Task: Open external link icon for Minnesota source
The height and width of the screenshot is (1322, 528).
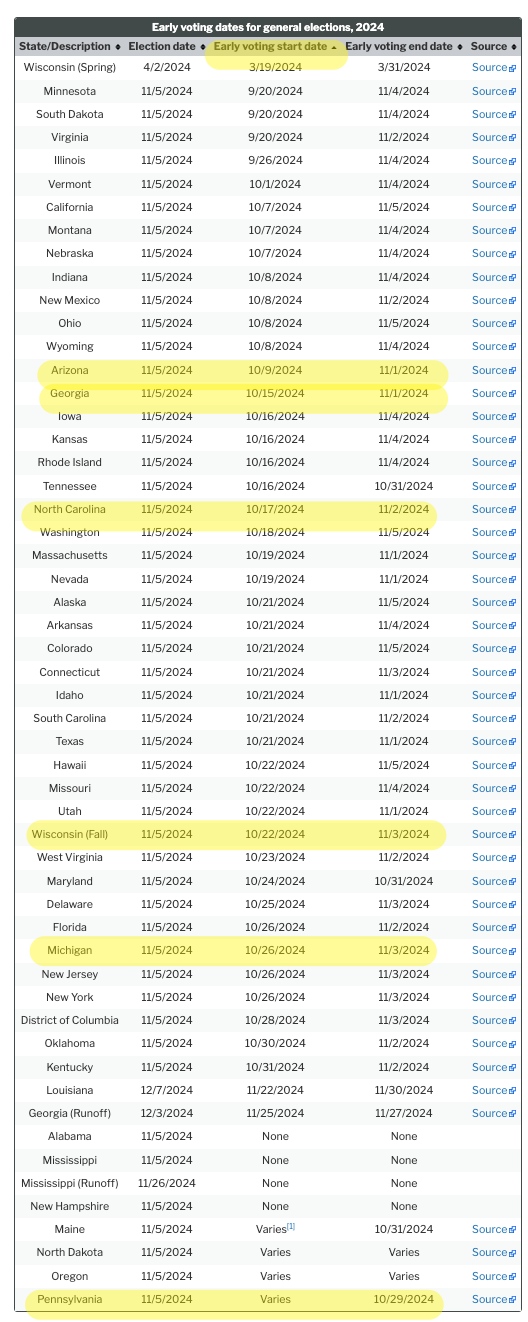Action: coord(513,92)
